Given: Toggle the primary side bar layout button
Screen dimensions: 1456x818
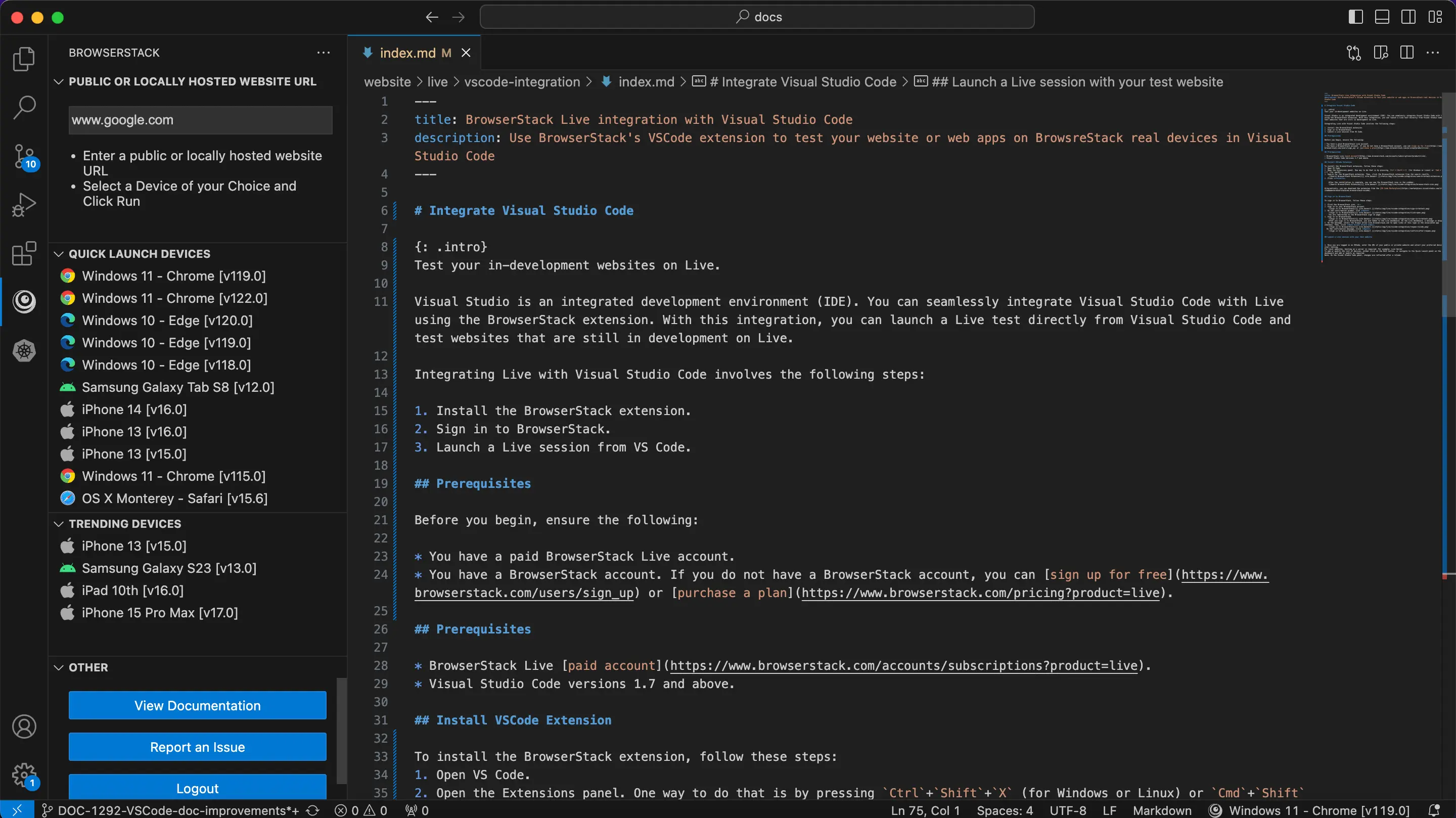Looking at the screenshot, I should point(1355,17).
